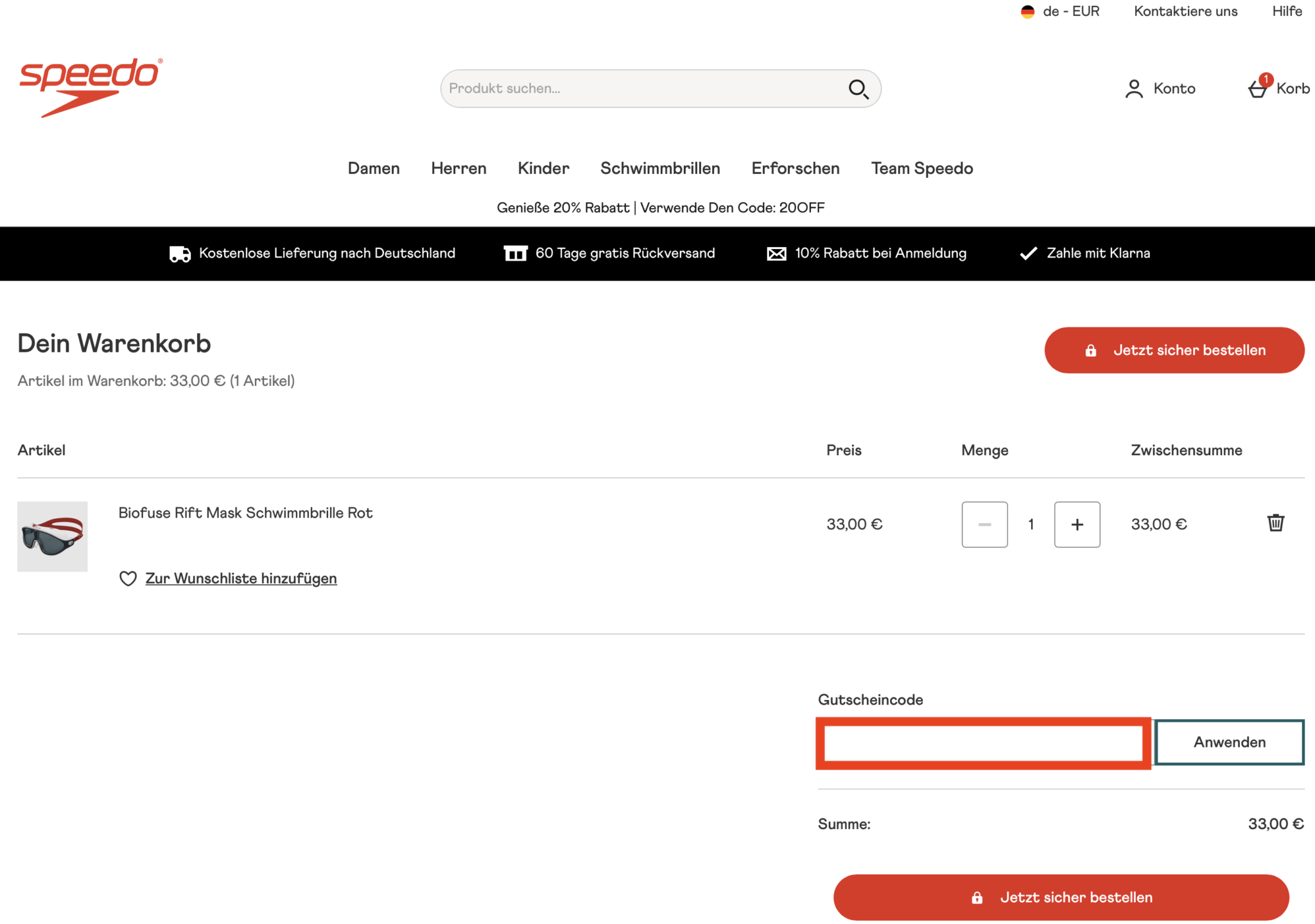Click the envelope newsletter icon
The height and width of the screenshot is (924, 1315).
pyautogui.click(x=776, y=254)
